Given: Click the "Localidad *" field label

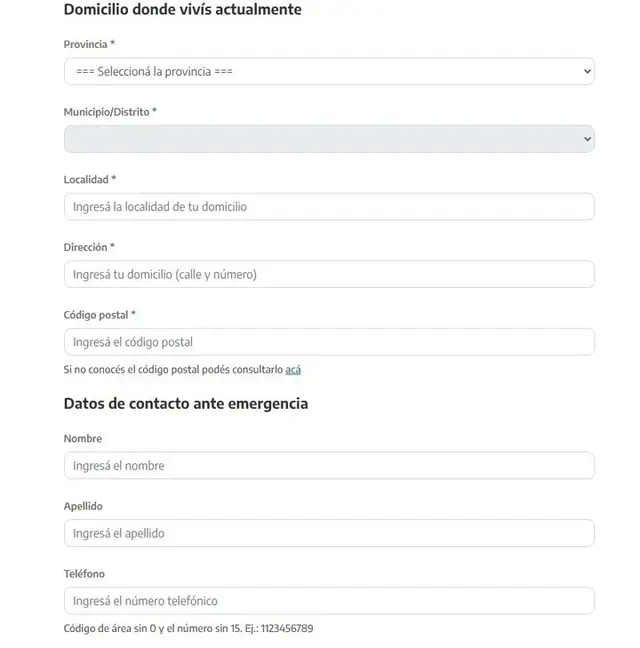Looking at the screenshot, I should click(x=90, y=179).
